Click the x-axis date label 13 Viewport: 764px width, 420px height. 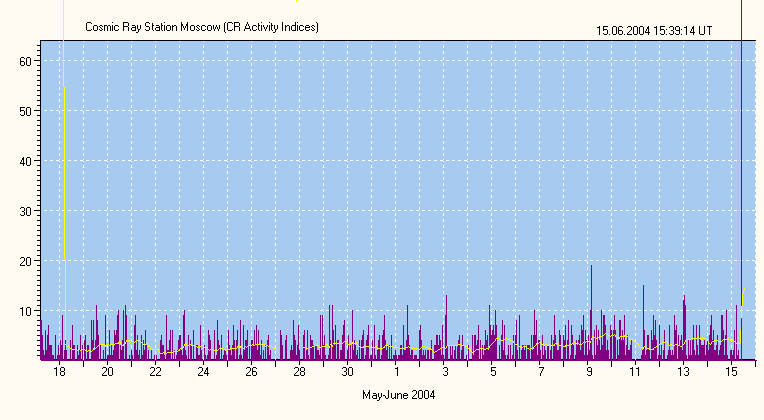click(683, 372)
